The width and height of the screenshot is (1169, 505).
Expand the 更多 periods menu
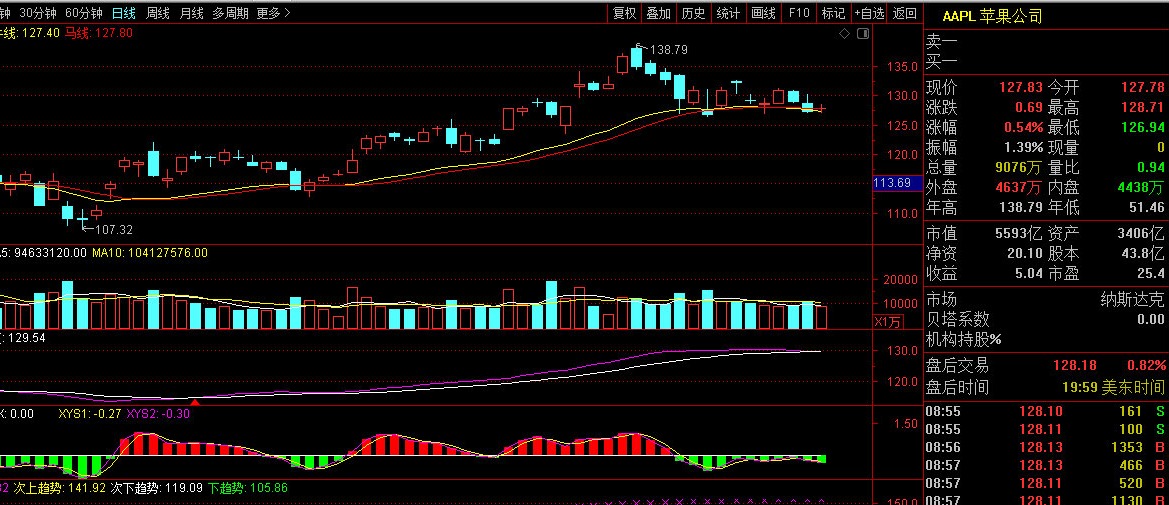pos(274,13)
